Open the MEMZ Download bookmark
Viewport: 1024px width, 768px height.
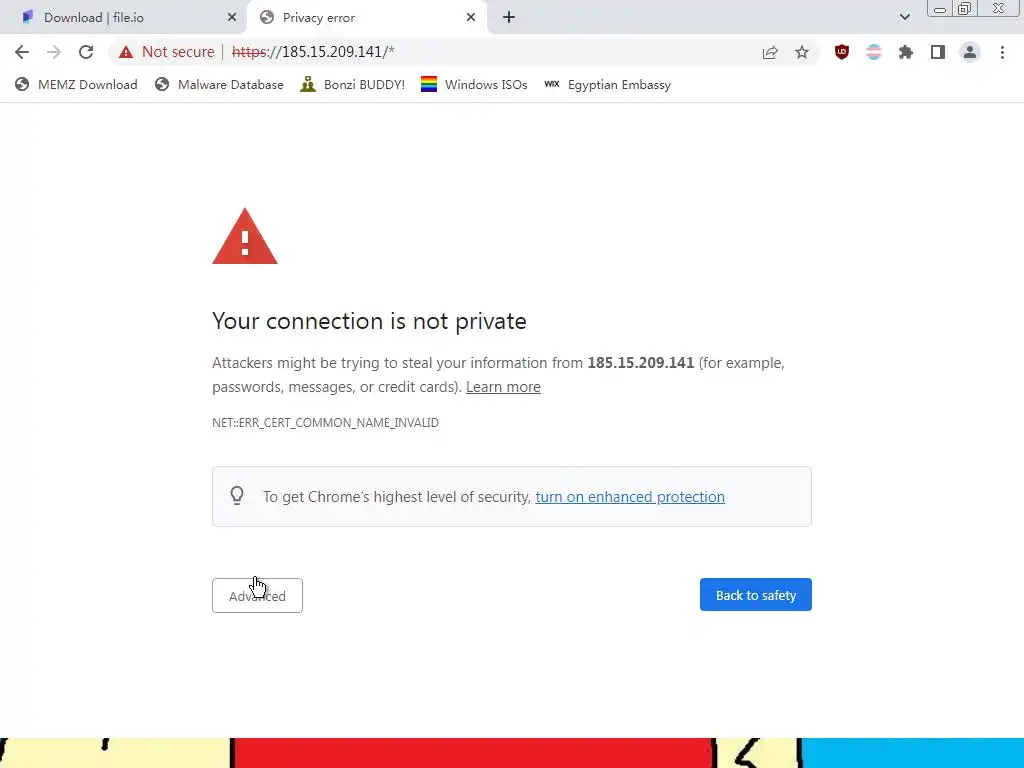[x=76, y=85]
